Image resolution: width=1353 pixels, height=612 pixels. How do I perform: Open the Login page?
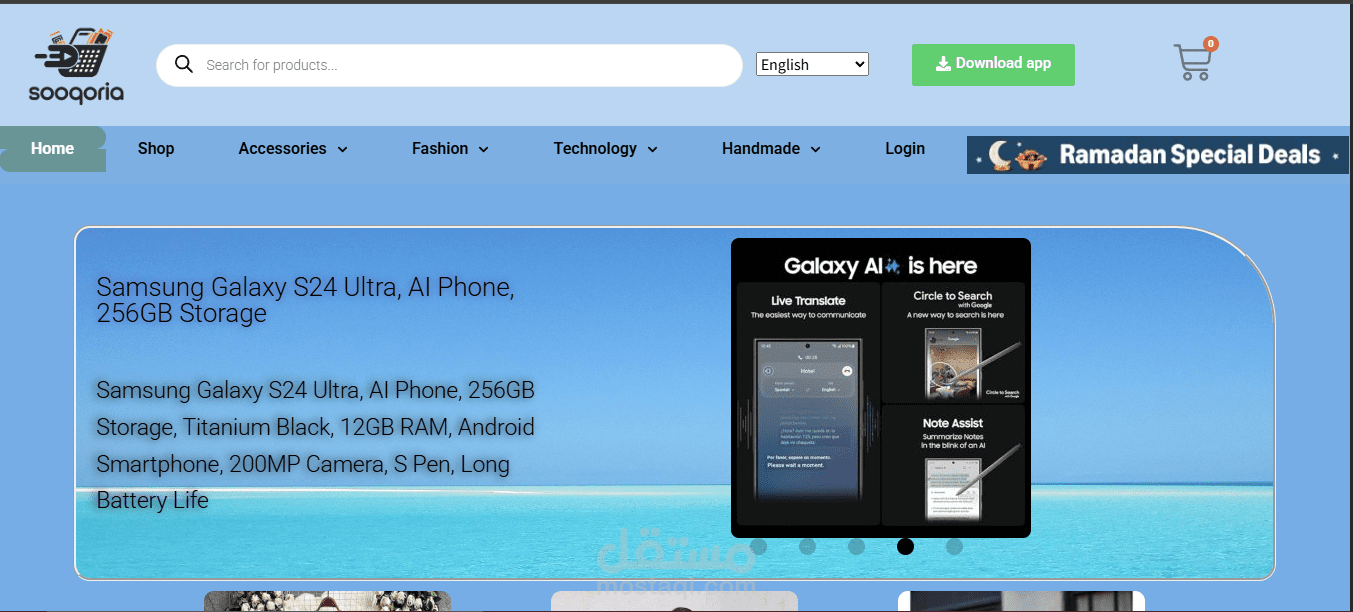pos(905,149)
